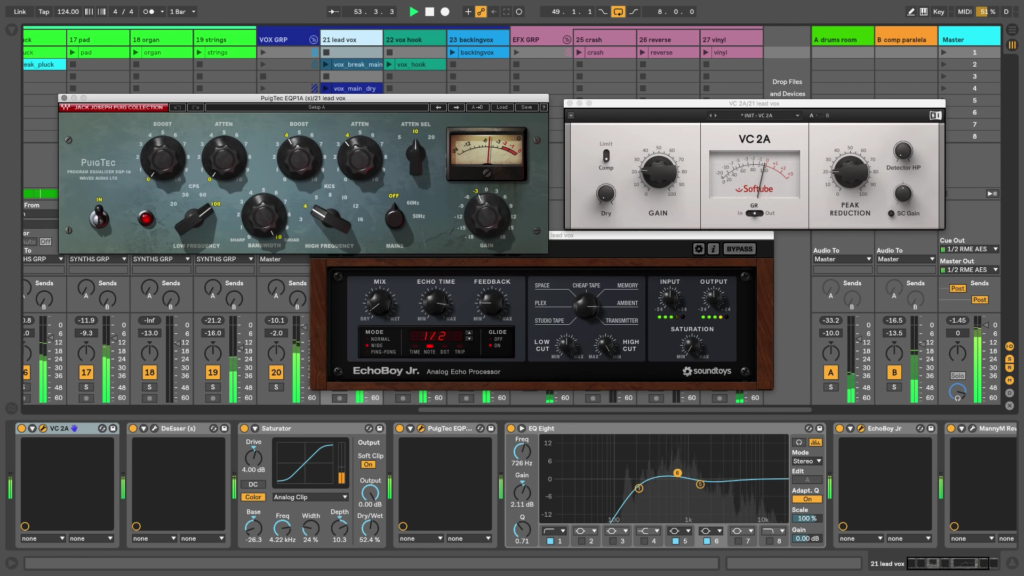The height and width of the screenshot is (576, 1024).
Task: Hot-swap the Saturator preset icon
Action: pyautogui.click(x=369, y=428)
